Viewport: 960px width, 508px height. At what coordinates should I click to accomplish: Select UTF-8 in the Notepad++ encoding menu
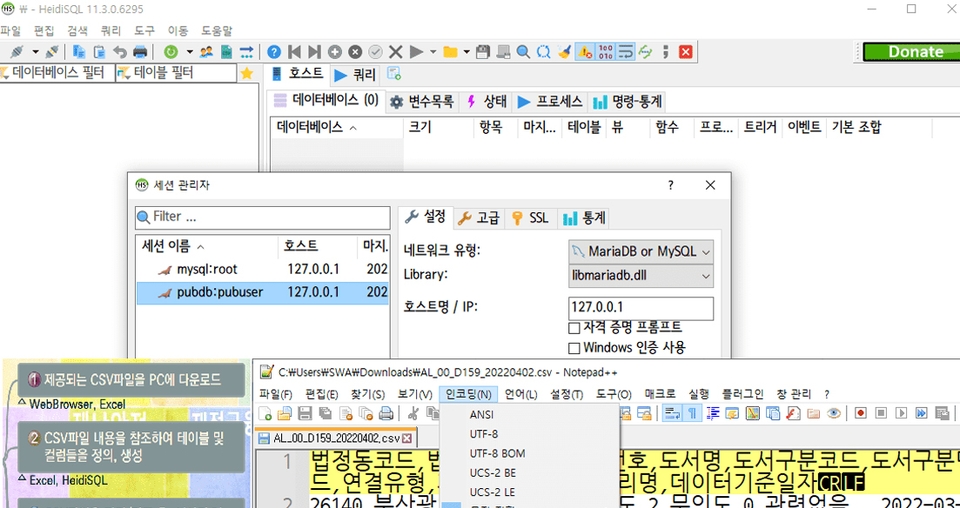point(484,434)
